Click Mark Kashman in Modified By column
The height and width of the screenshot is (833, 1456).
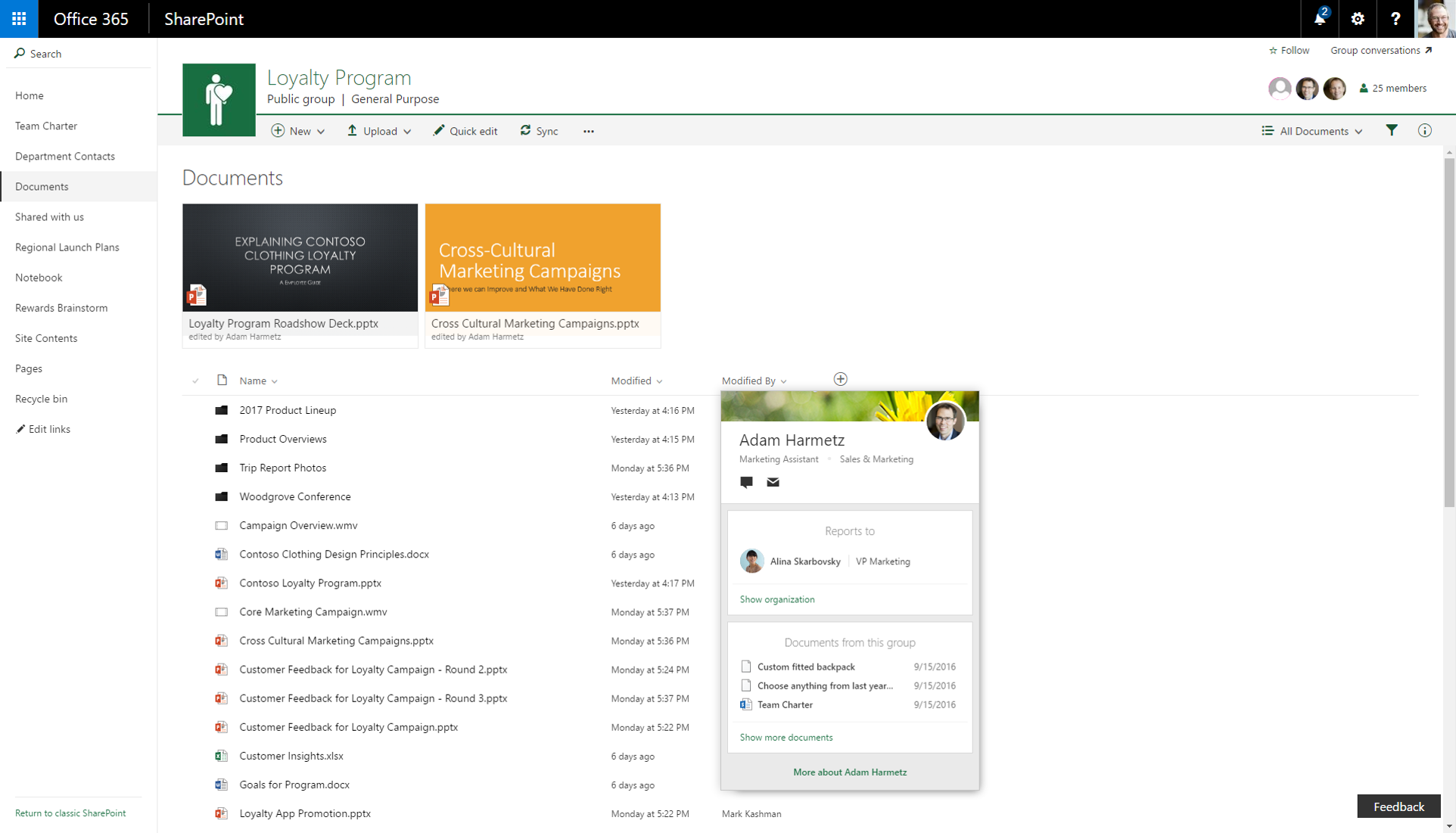tap(751, 813)
